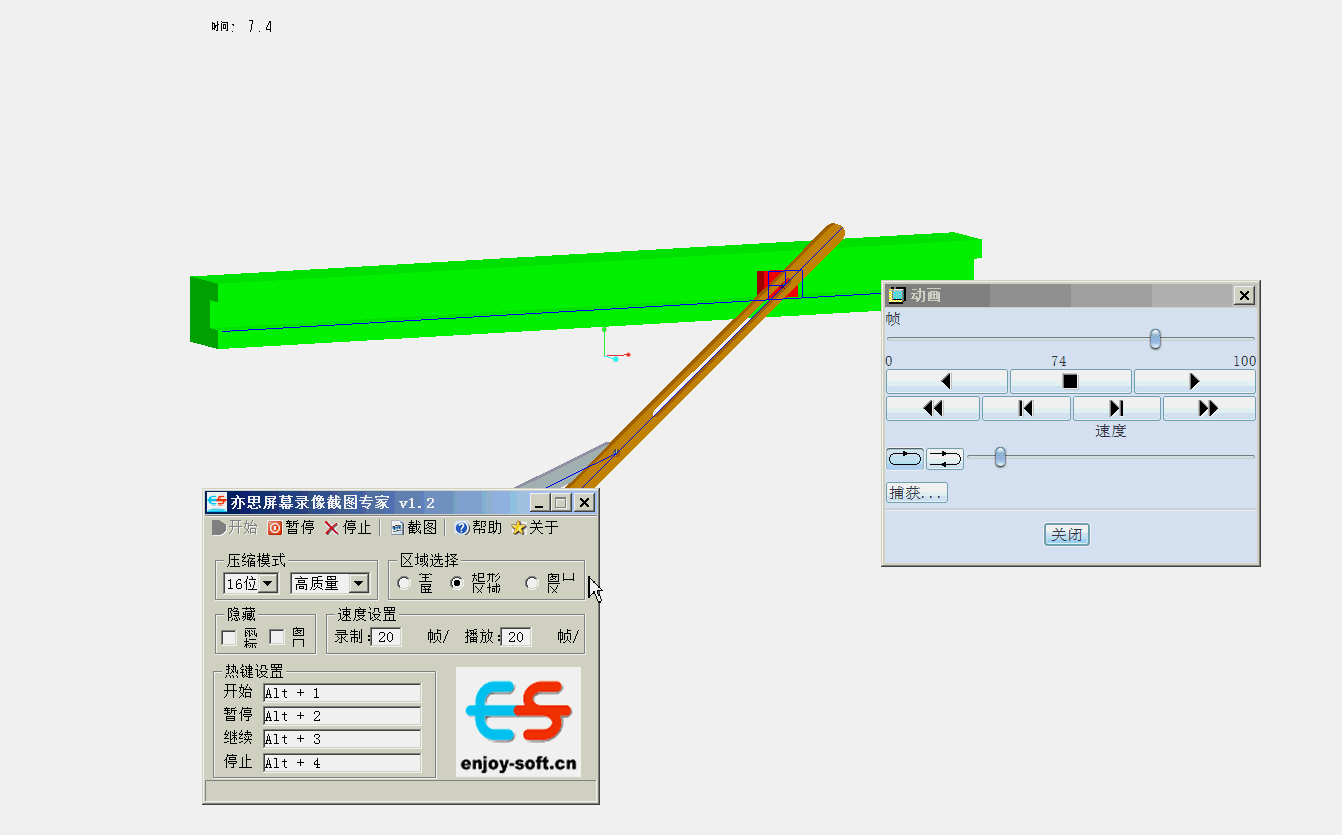Open the 捕获... capture dialog
The width and height of the screenshot is (1342, 835).
(x=917, y=493)
